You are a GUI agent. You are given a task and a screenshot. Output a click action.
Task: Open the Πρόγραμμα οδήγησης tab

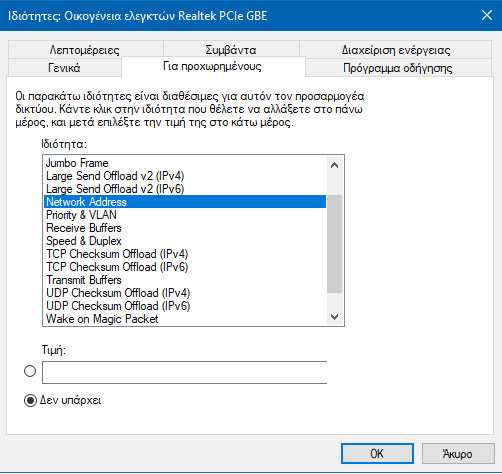click(x=398, y=68)
